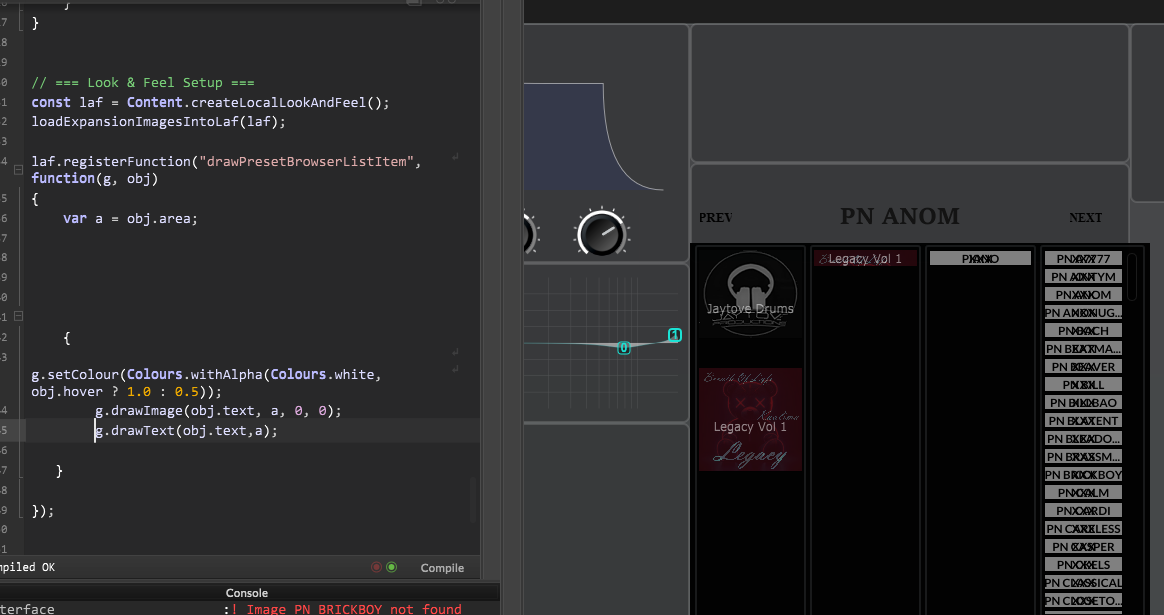Select the Jaytove Drums expansion thumbnail

(750, 292)
